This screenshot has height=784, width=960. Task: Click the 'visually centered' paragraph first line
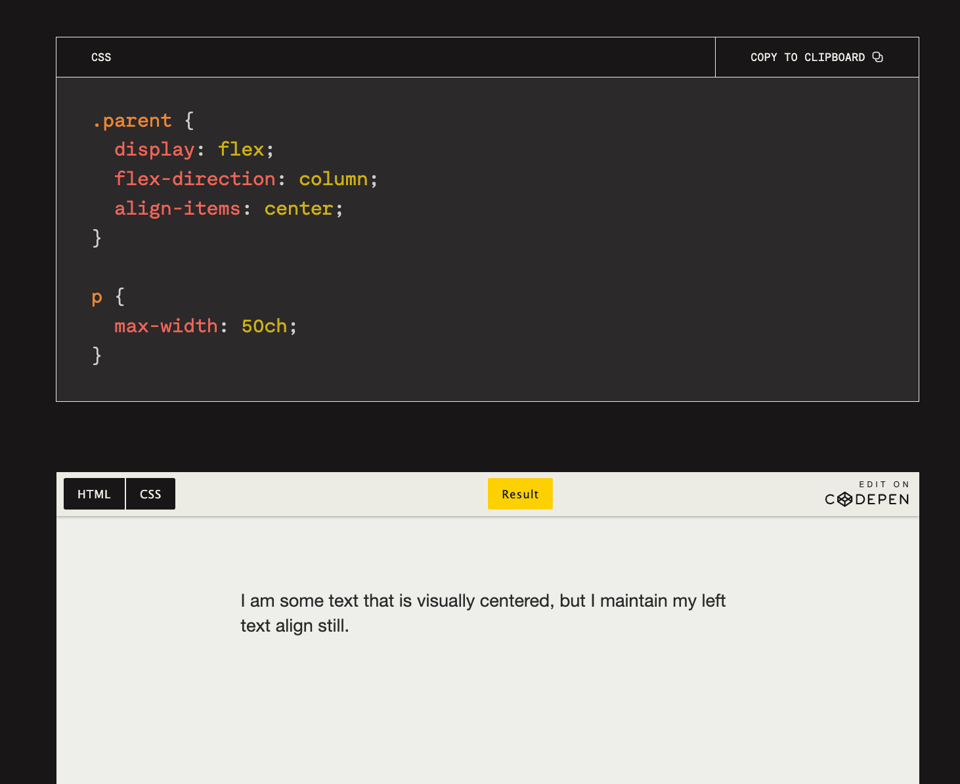click(x=483, y=601)
